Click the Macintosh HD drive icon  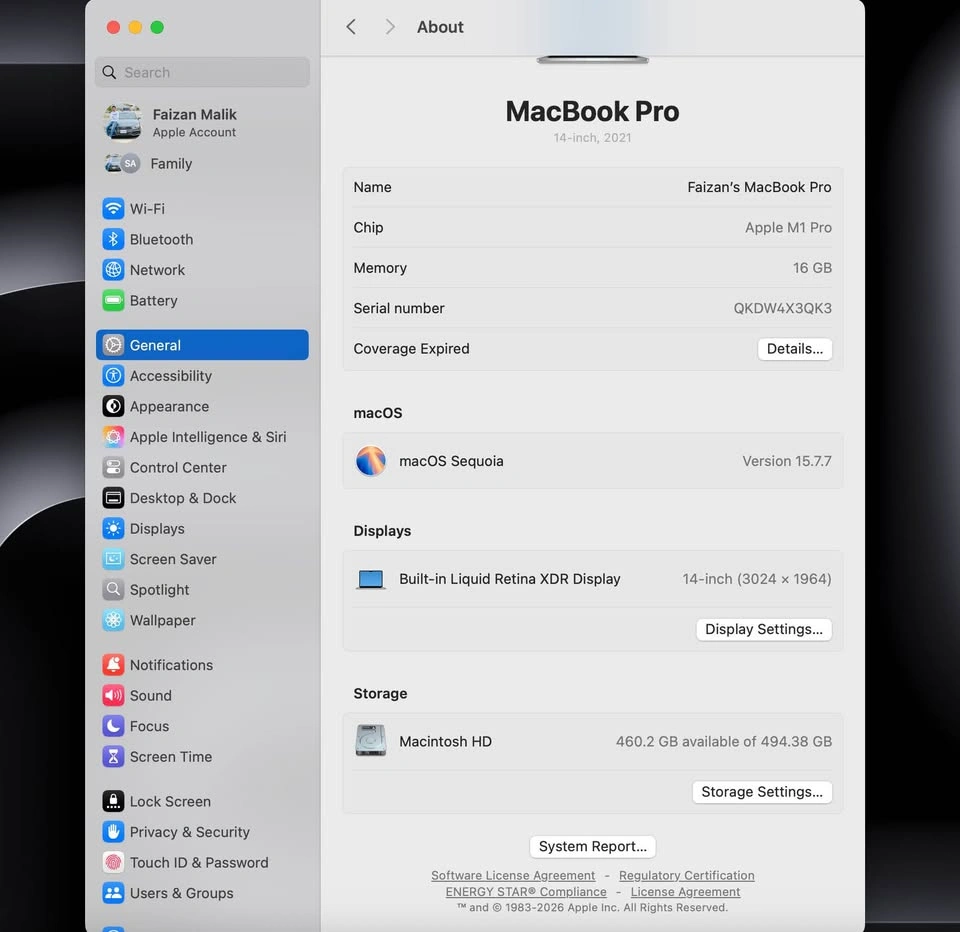click(x=371, y=741)
